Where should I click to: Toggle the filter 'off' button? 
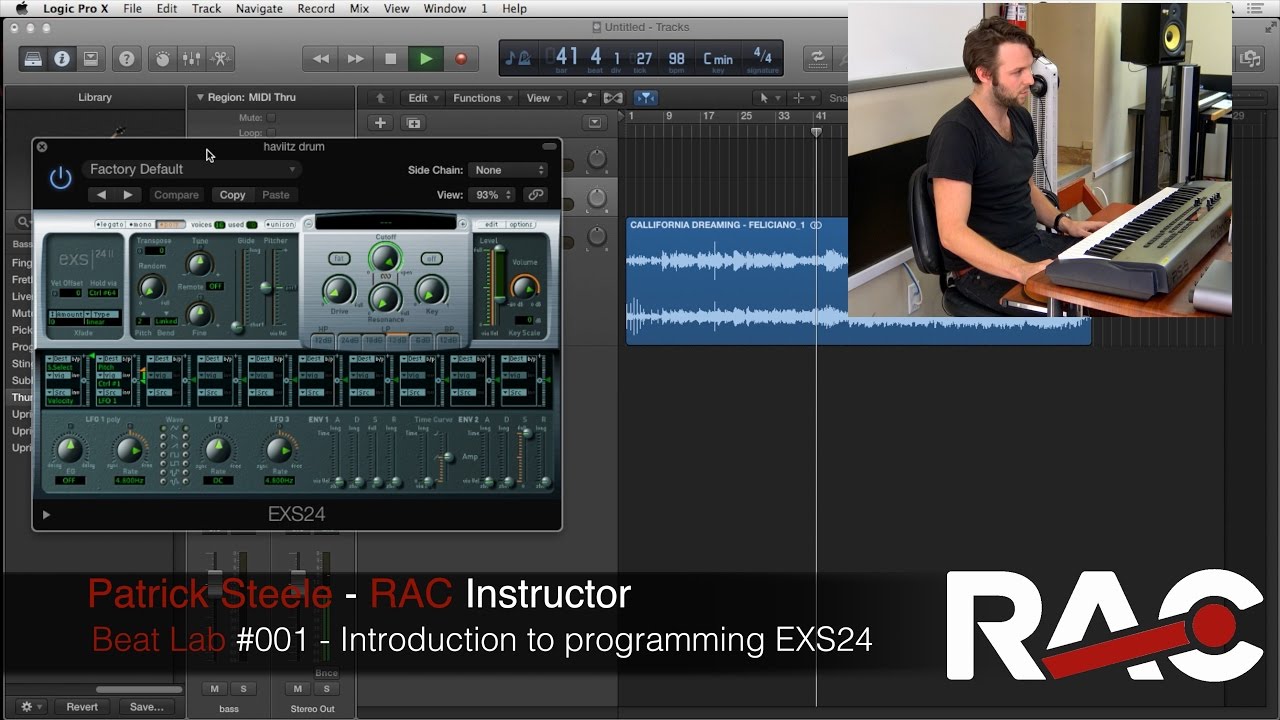431,258
